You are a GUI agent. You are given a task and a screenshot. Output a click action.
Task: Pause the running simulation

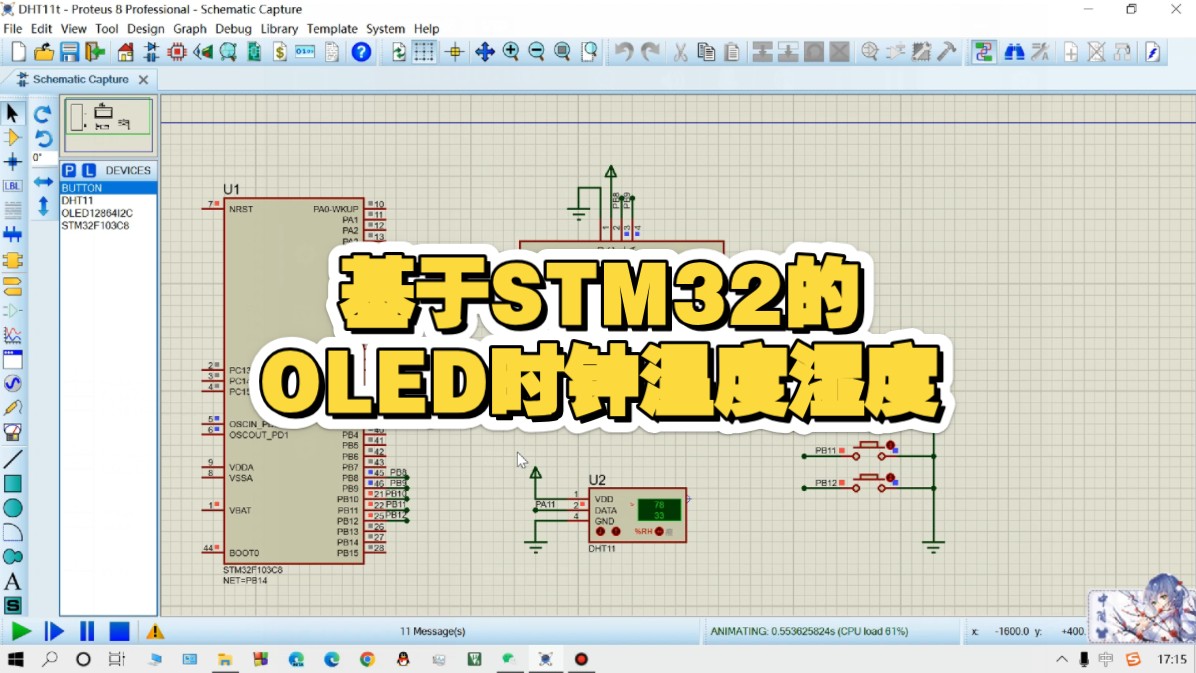[86, 631]
